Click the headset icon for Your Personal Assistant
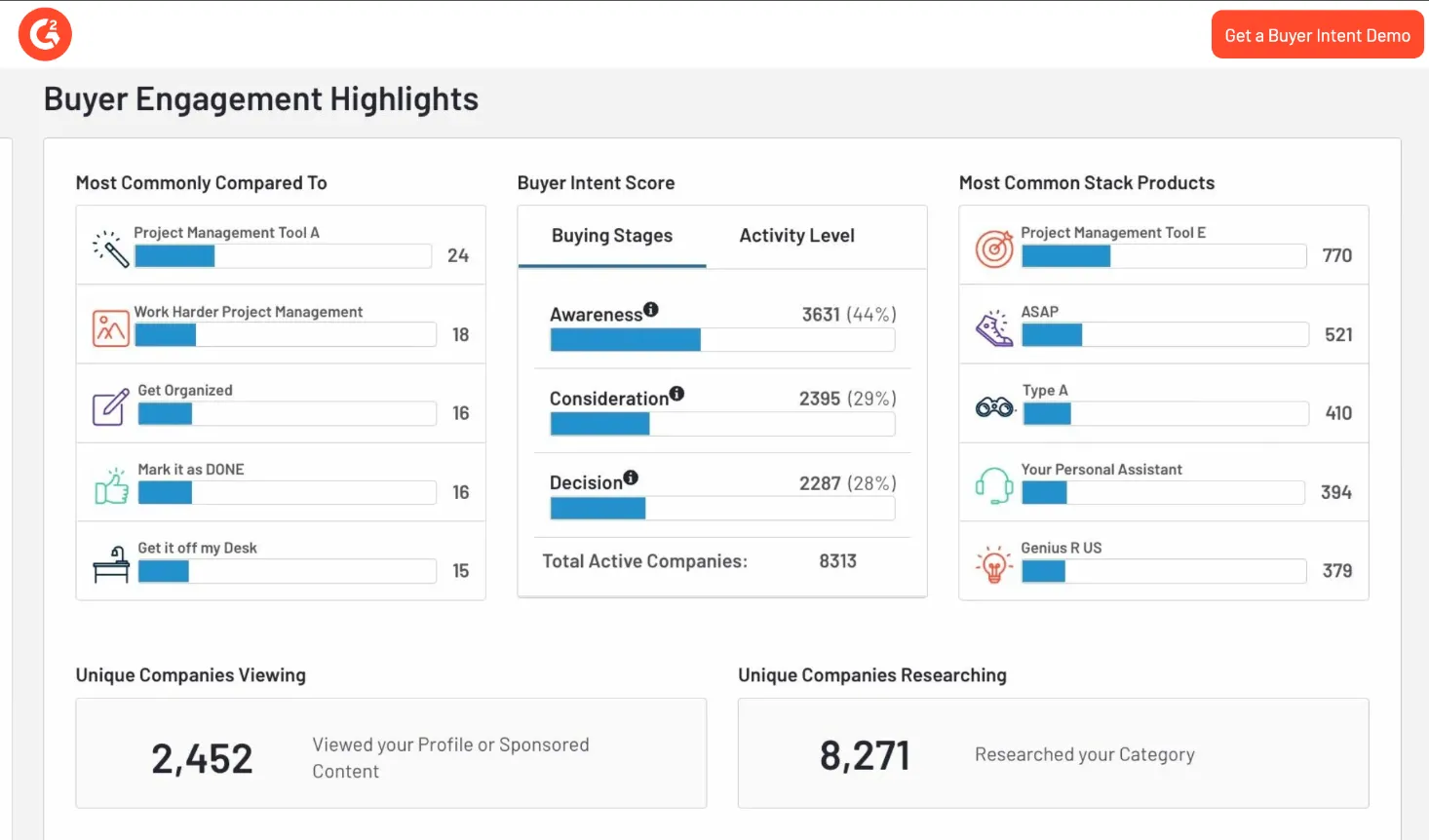The width and height of the screenshot is (1429, 840). (994, 485)
